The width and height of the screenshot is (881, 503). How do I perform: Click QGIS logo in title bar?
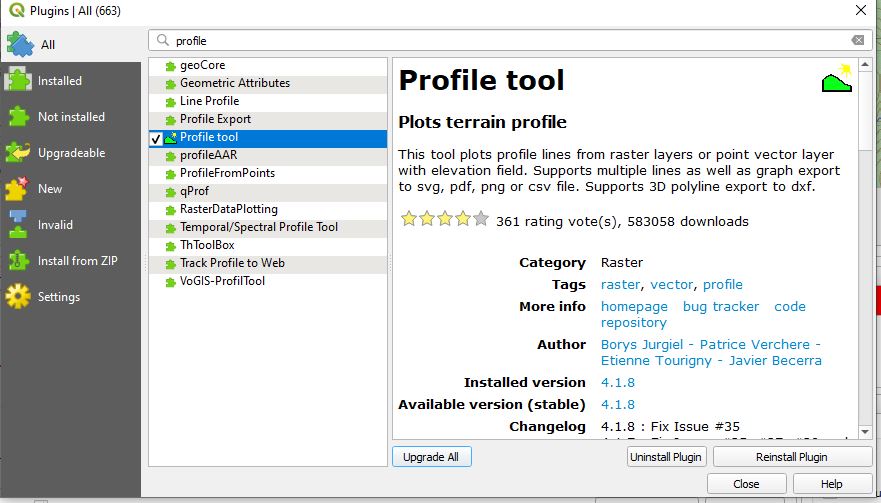coord(17,11)
